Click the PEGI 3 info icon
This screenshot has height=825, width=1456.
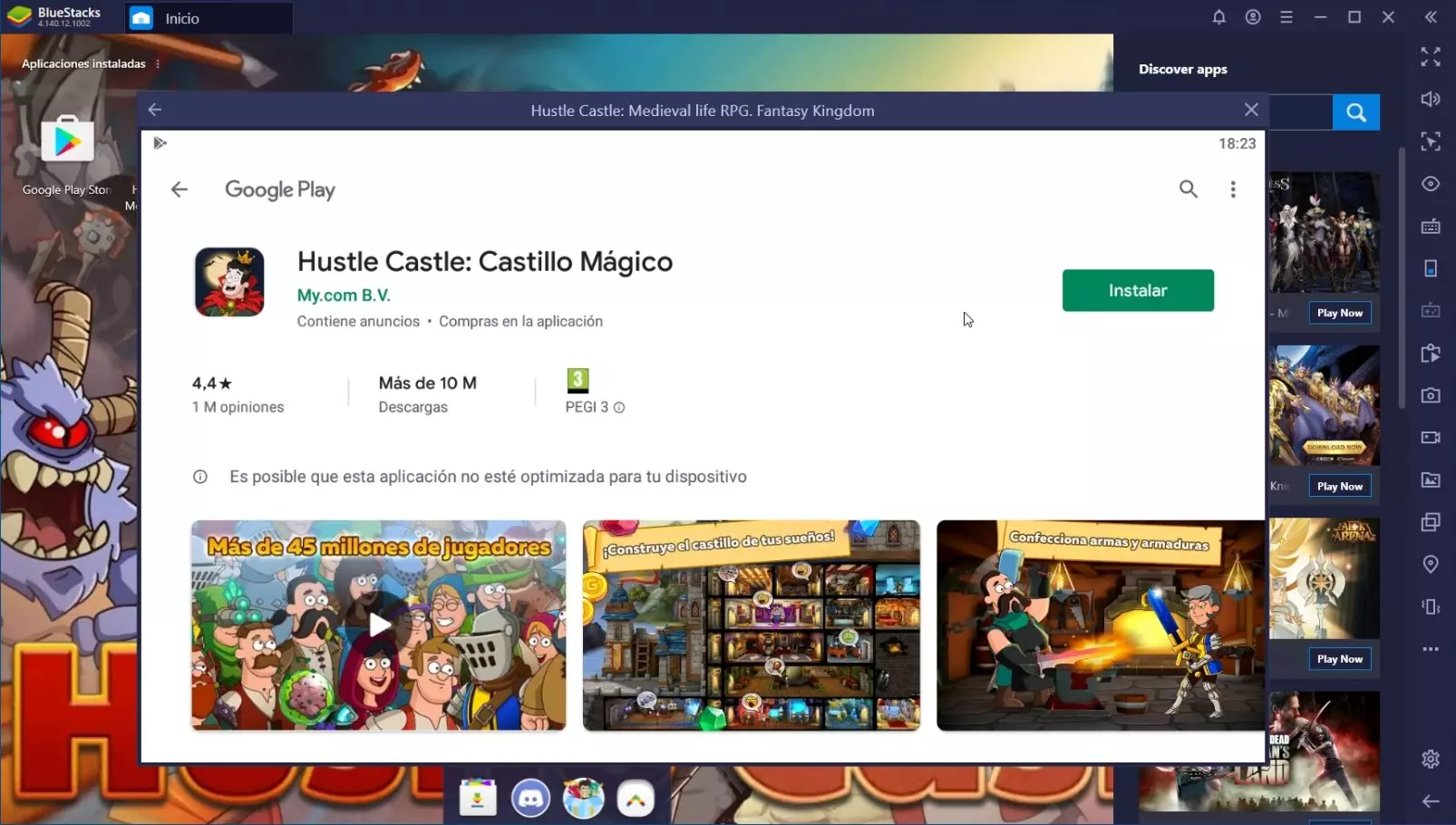tap(619, 408)
